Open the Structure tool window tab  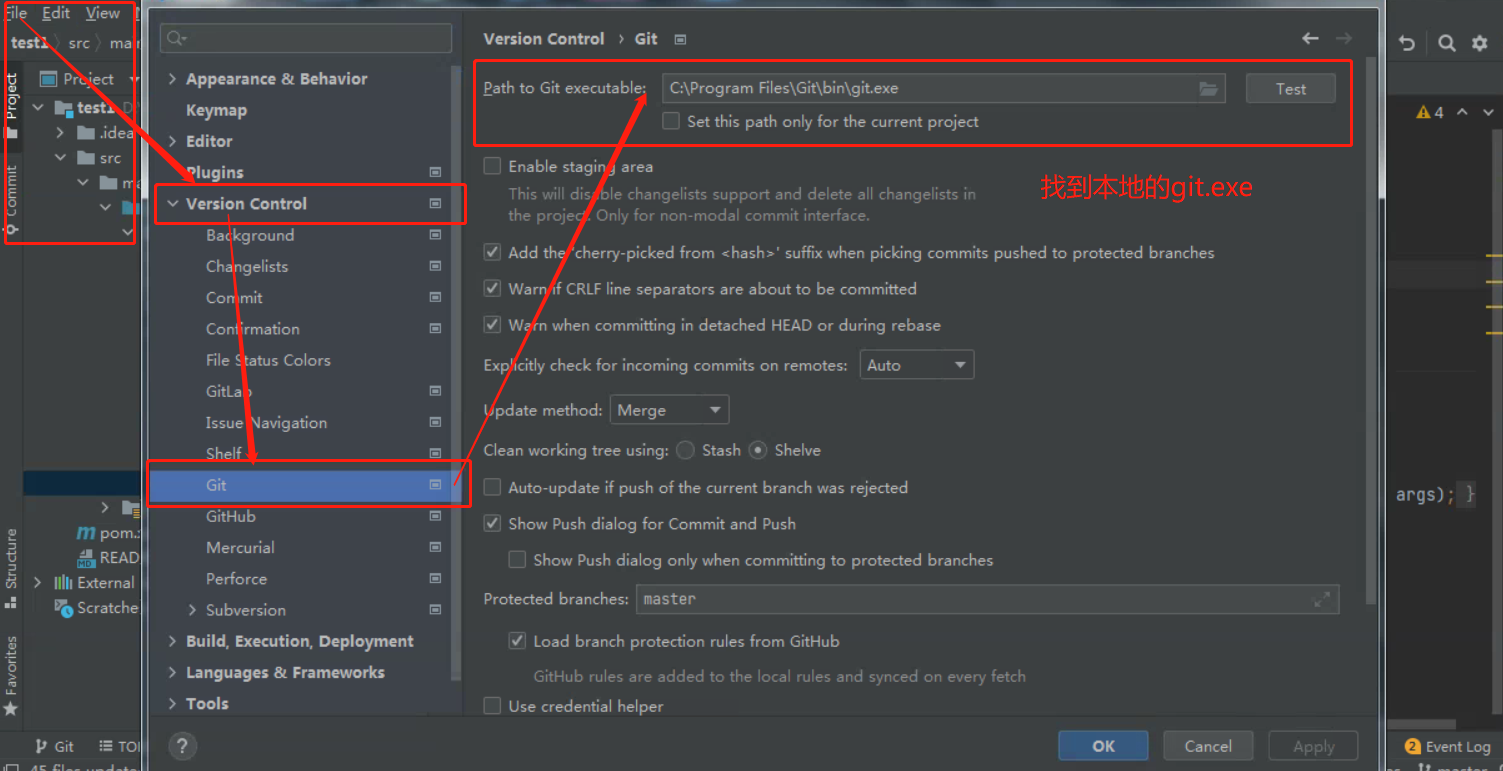(x=11, y=568)
